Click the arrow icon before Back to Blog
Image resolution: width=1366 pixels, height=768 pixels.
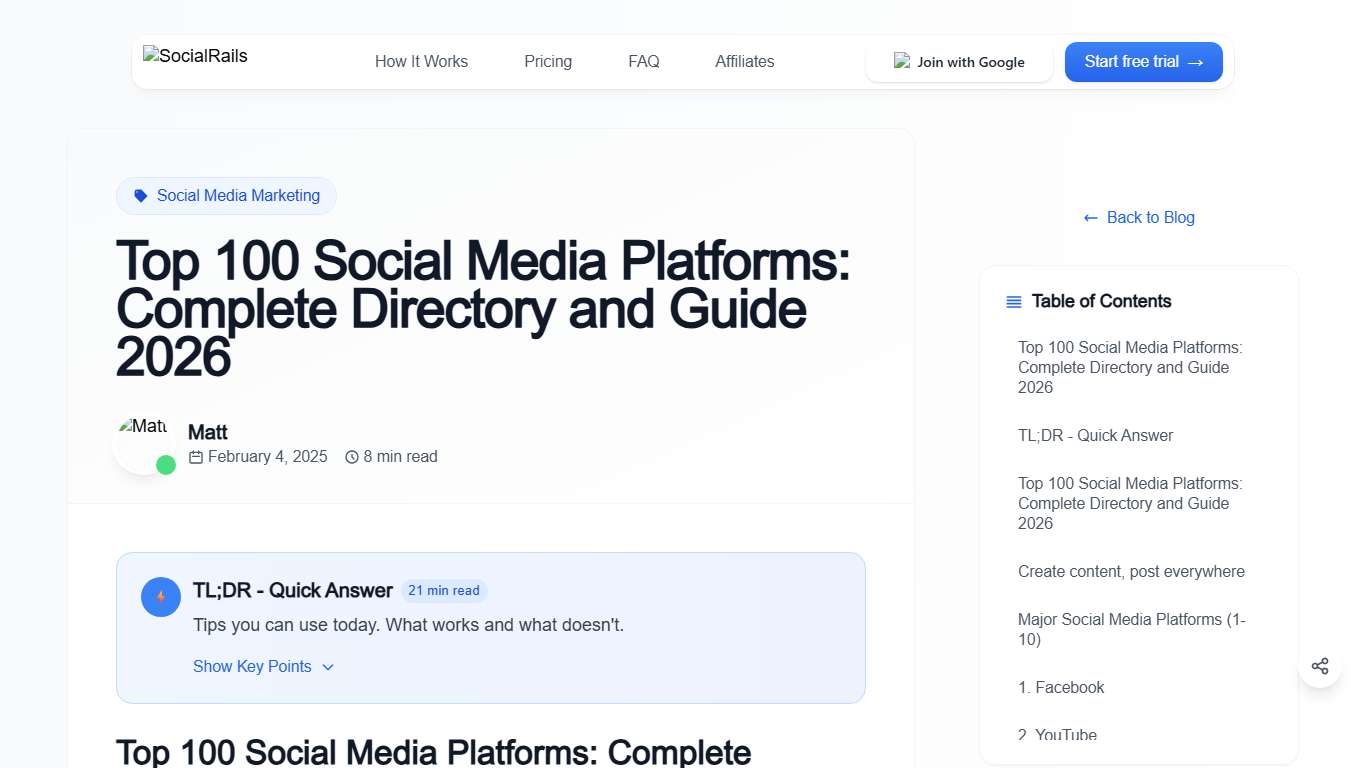[x=1089, y=217]
